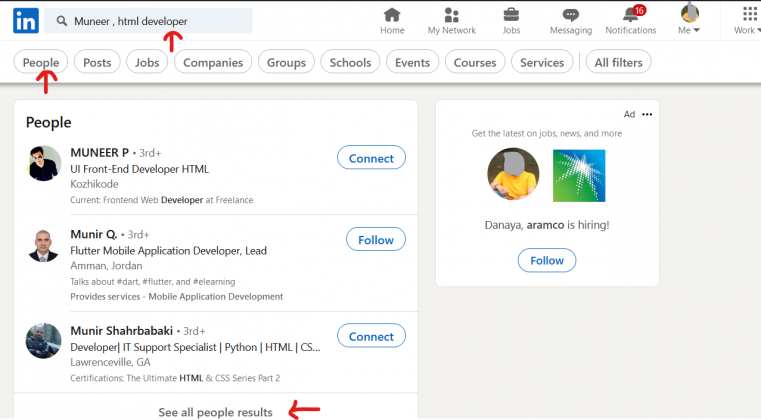Open MUNEER P's profile name
The width and height of the screenshot is (761, 420).
99,152
